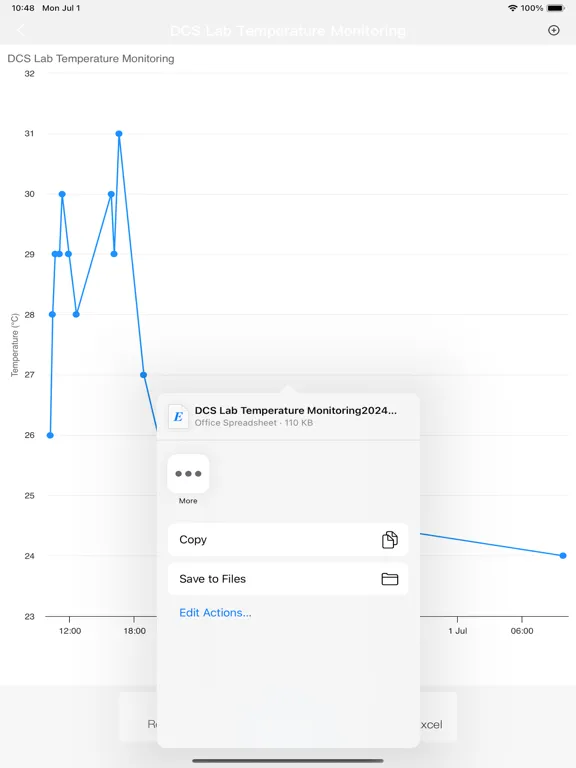Tap the Office Spreadsheet 110 KB subtitle

coord(254,423)
